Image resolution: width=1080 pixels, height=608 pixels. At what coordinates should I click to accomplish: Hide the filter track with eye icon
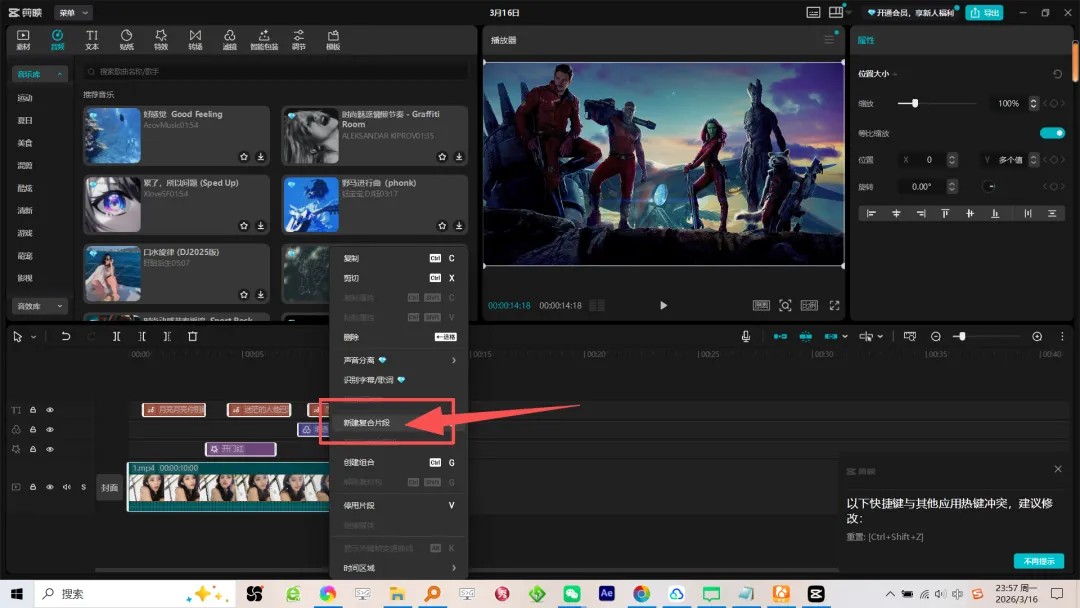point(50,430)
